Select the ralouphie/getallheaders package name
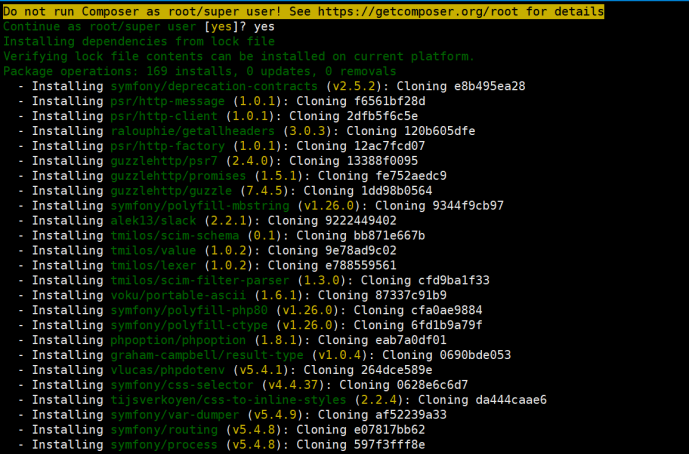Image resolution: width=690 pixels, height=454 pixels. point(193,131)
